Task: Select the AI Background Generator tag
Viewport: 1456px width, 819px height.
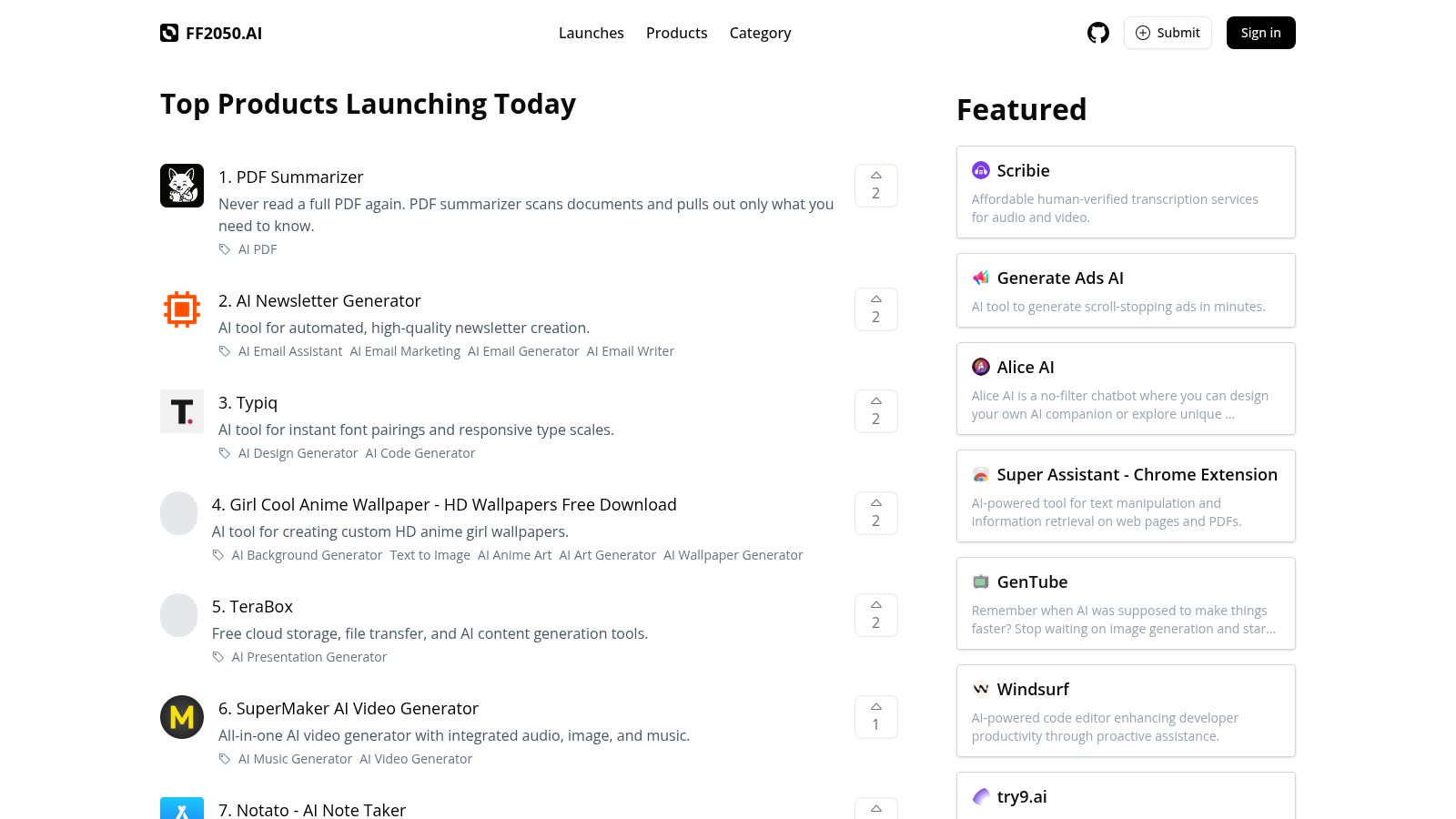Action: point(307,555)
